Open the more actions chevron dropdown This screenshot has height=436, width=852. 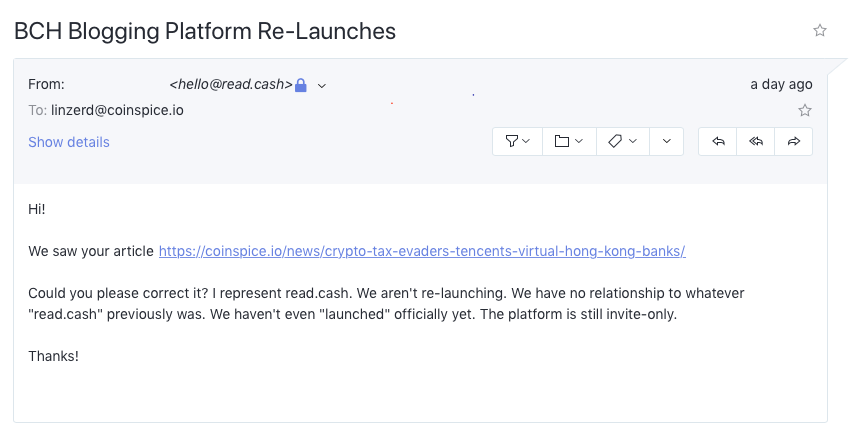667,141
